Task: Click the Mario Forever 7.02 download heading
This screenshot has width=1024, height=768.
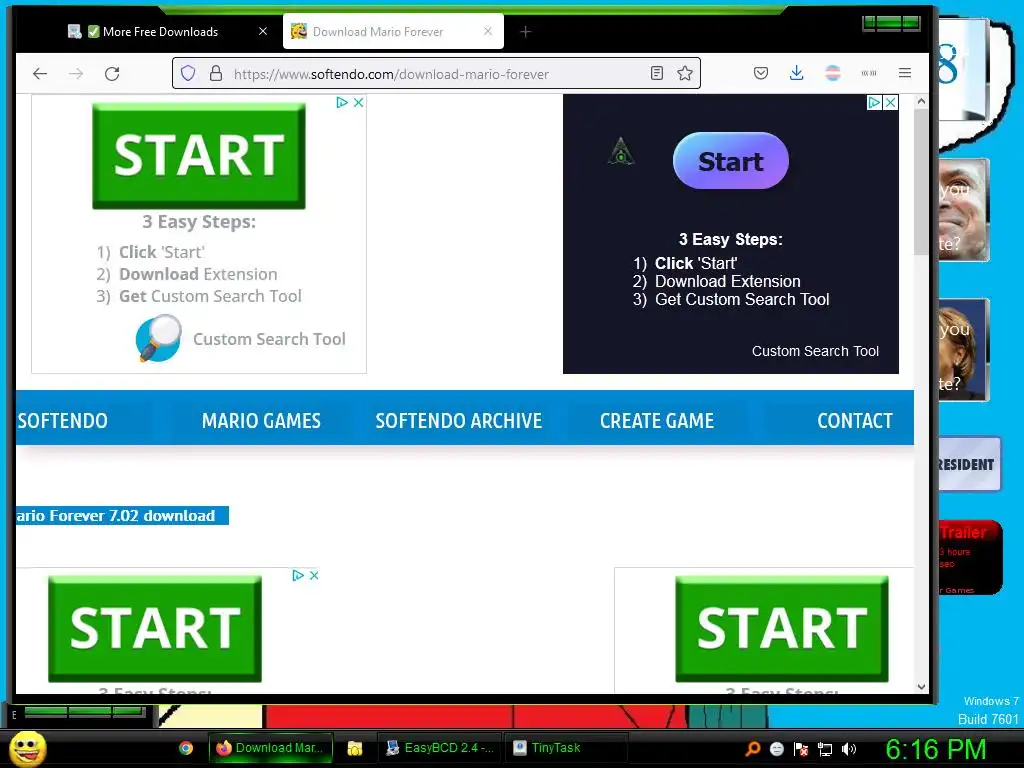Action: [122, 515]
